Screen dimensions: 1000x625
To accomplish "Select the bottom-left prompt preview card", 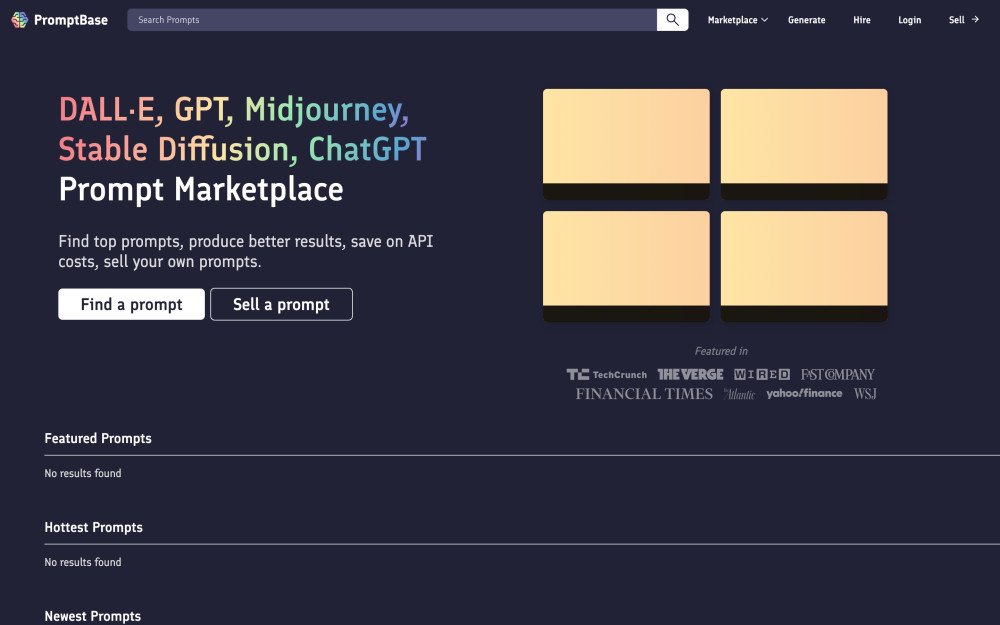I will tap(626, 266).
